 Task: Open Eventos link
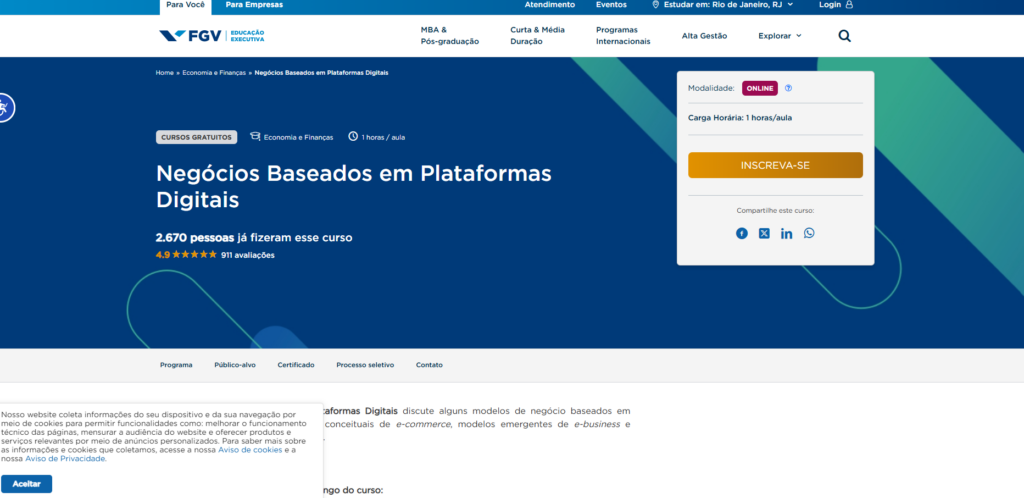click(x=611, y=5)
